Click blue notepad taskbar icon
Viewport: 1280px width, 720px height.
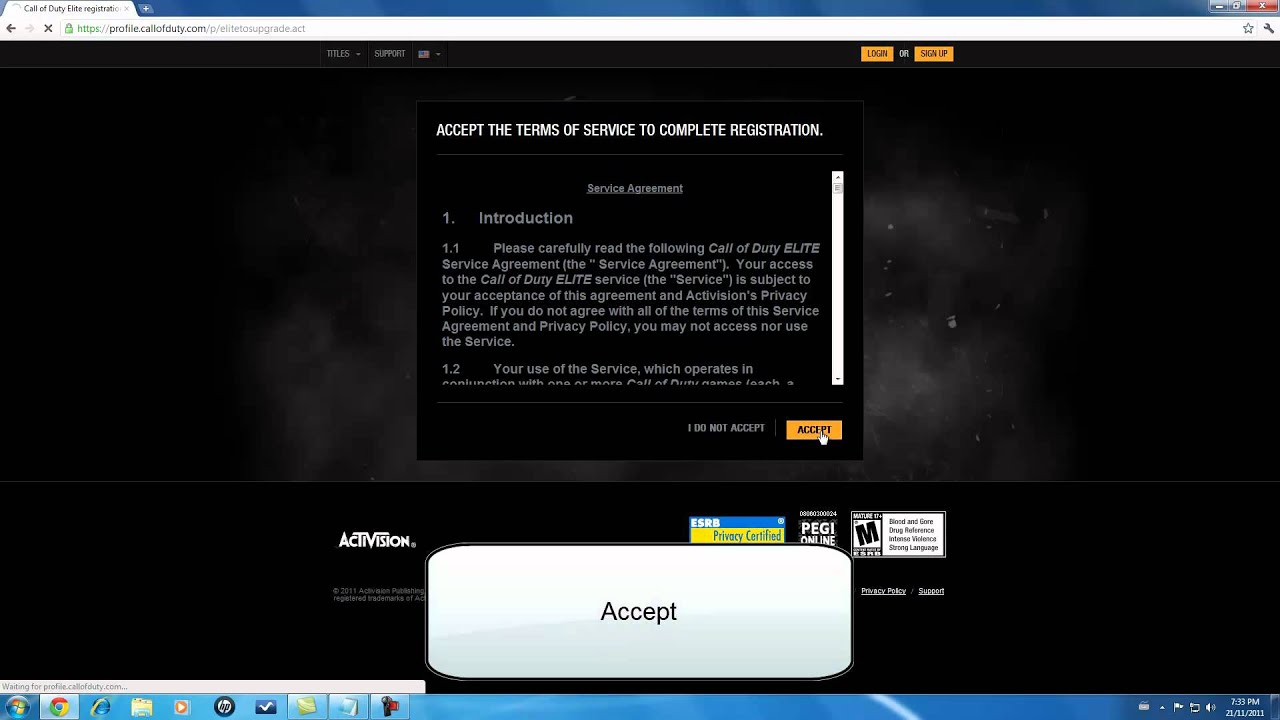[347, 707]
